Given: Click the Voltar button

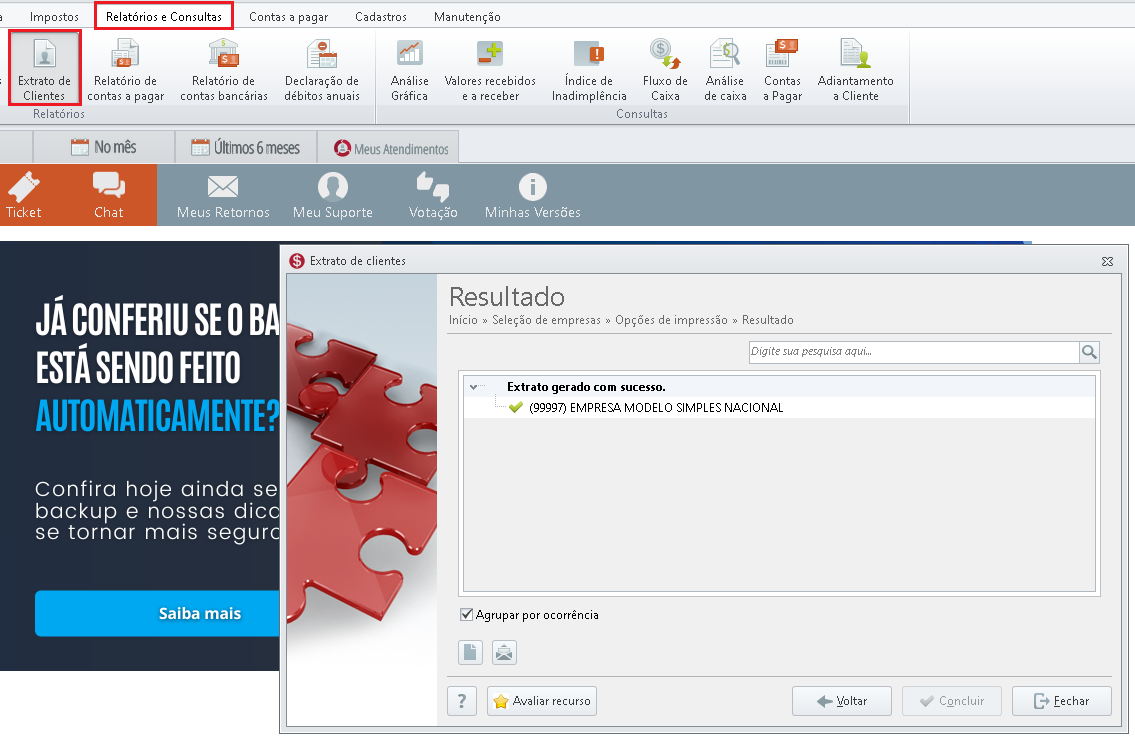Looking at the screenshot, I should [842, 701].
